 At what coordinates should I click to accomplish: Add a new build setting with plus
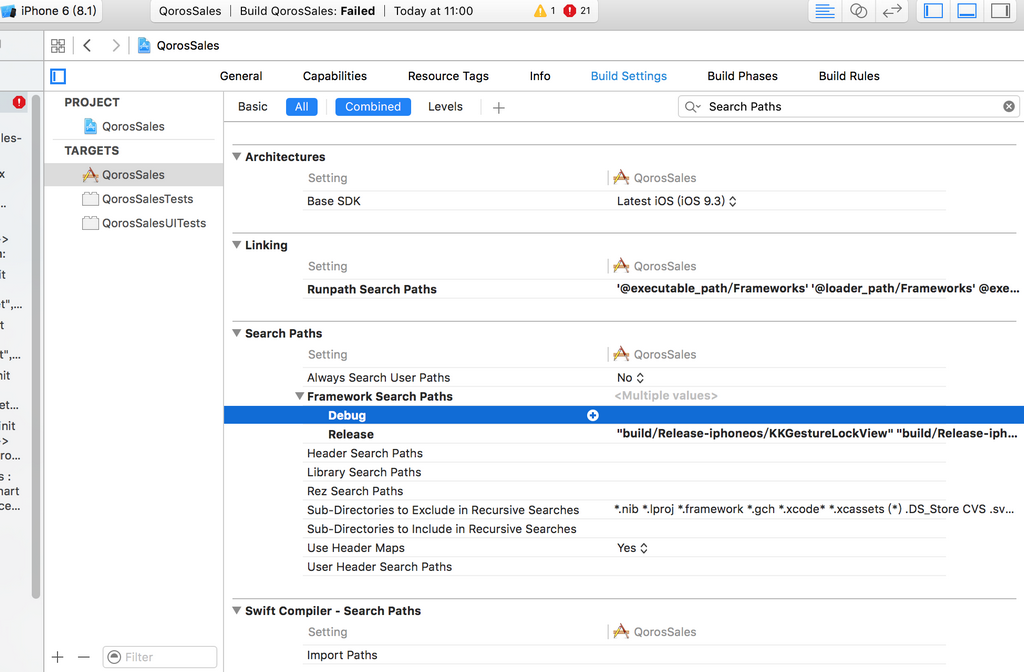(499, 108)
